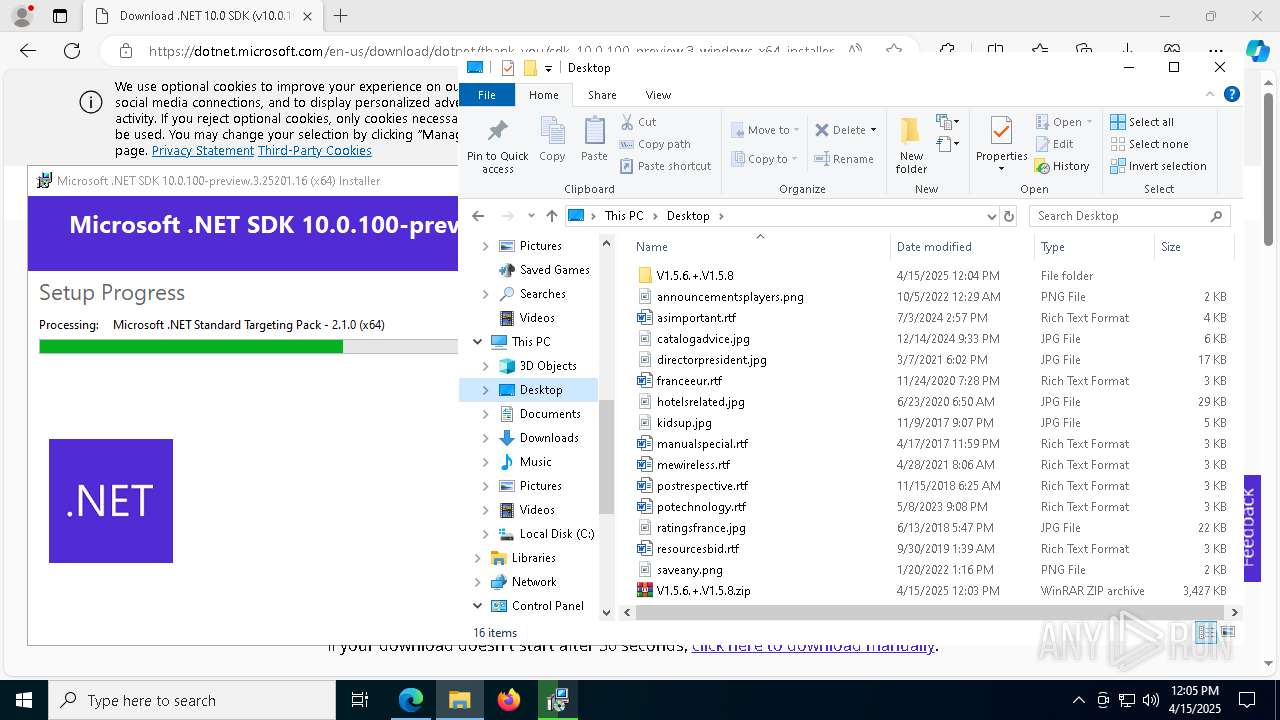
Task: Open Edge from the taskbar
Action: (x=411, y=700)
